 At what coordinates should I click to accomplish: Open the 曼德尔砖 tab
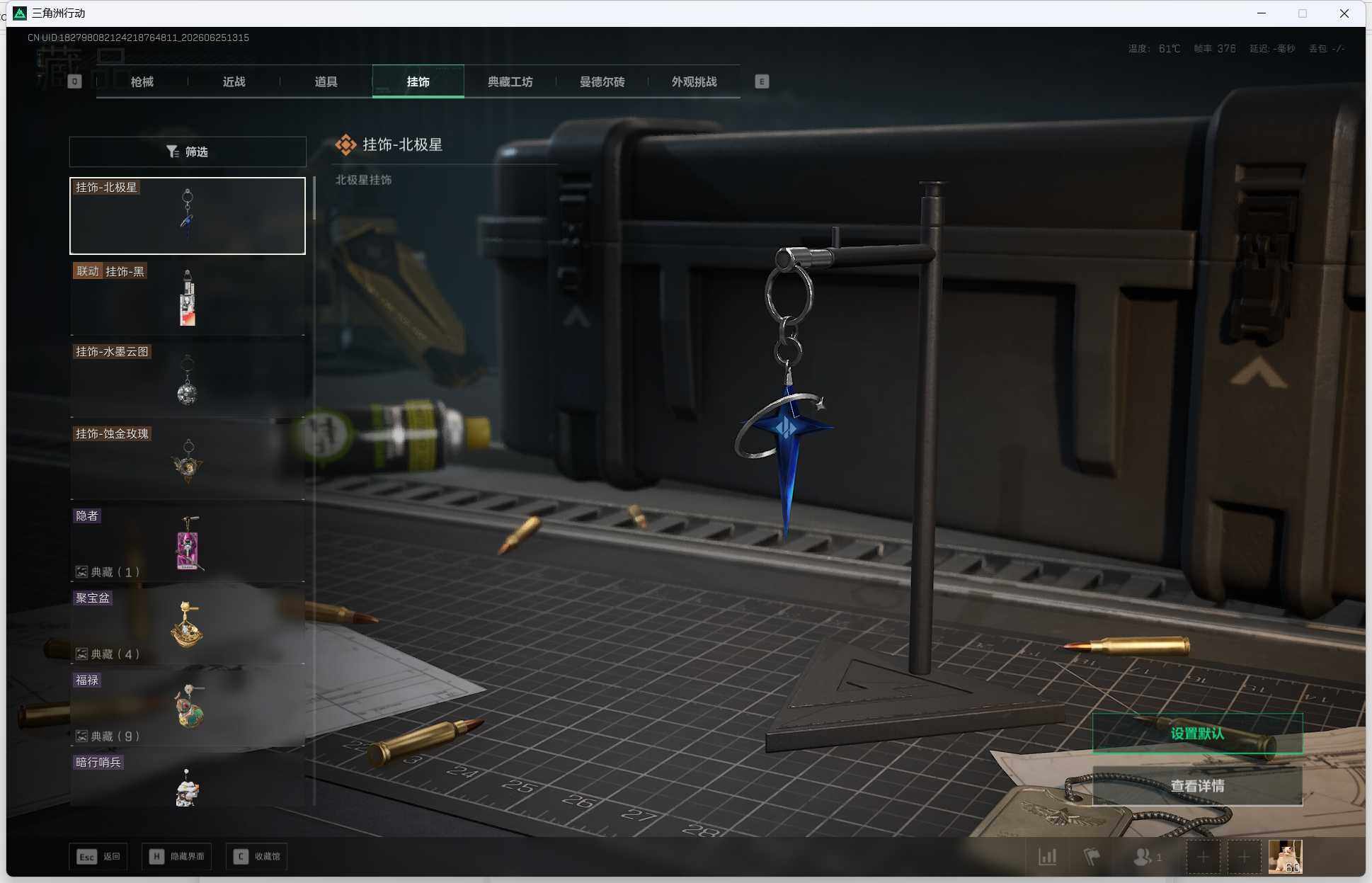602,81
